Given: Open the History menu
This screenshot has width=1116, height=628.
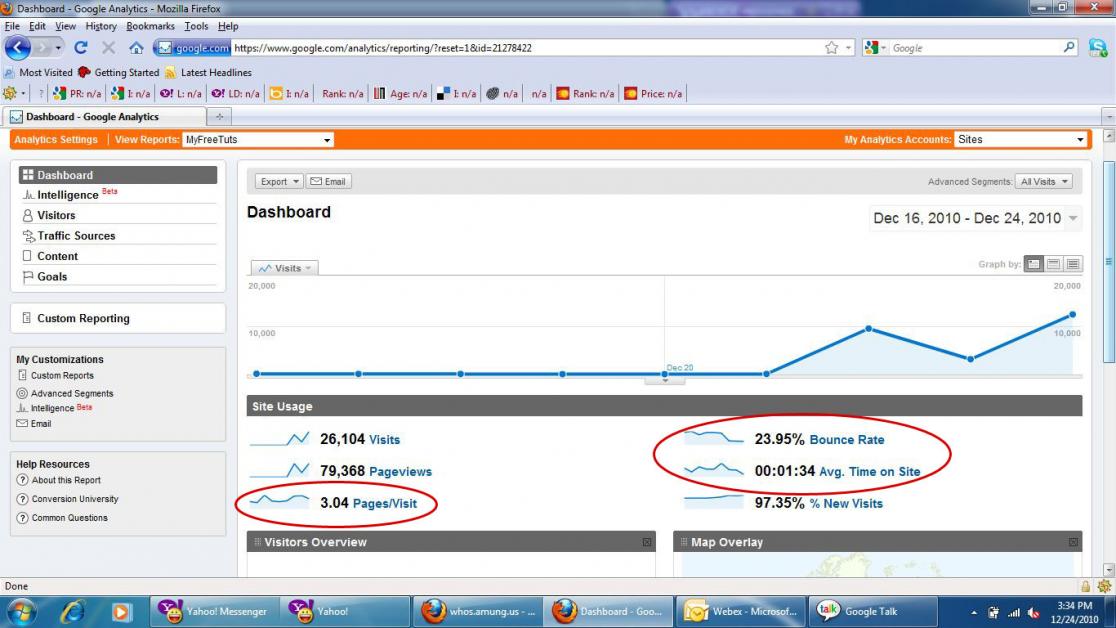Looking at the screenshot, I should (x=101, y=26).
